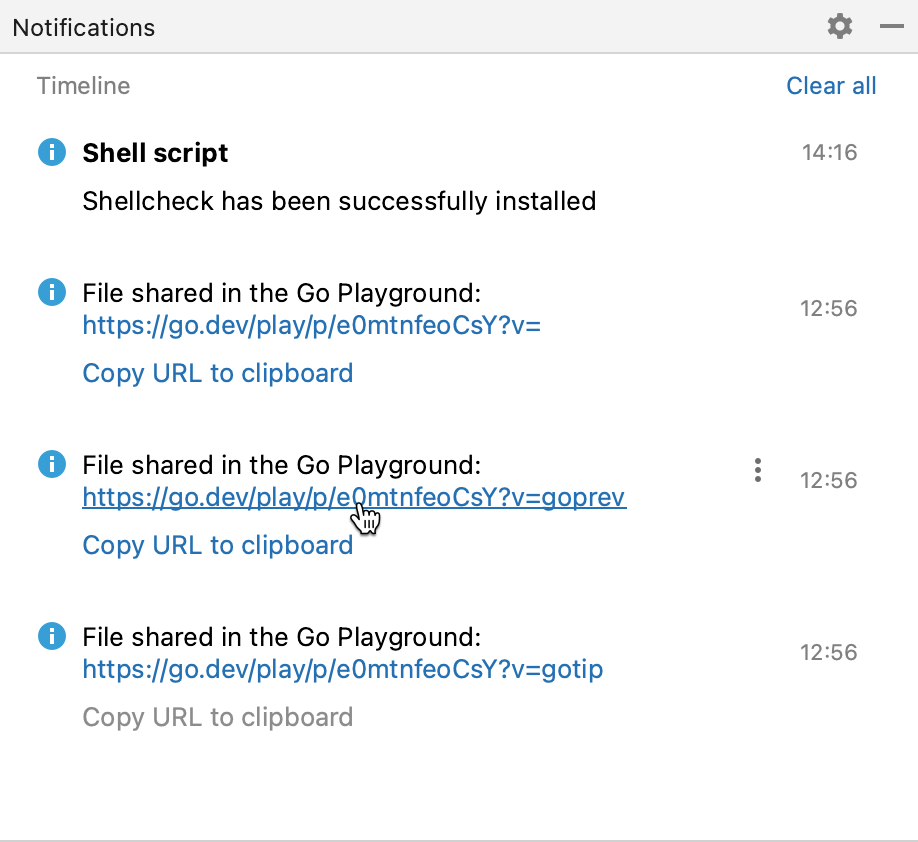Click the Shellcheck successfully installed message
Screen dimensions: 918x842
(x=339, y=201)
